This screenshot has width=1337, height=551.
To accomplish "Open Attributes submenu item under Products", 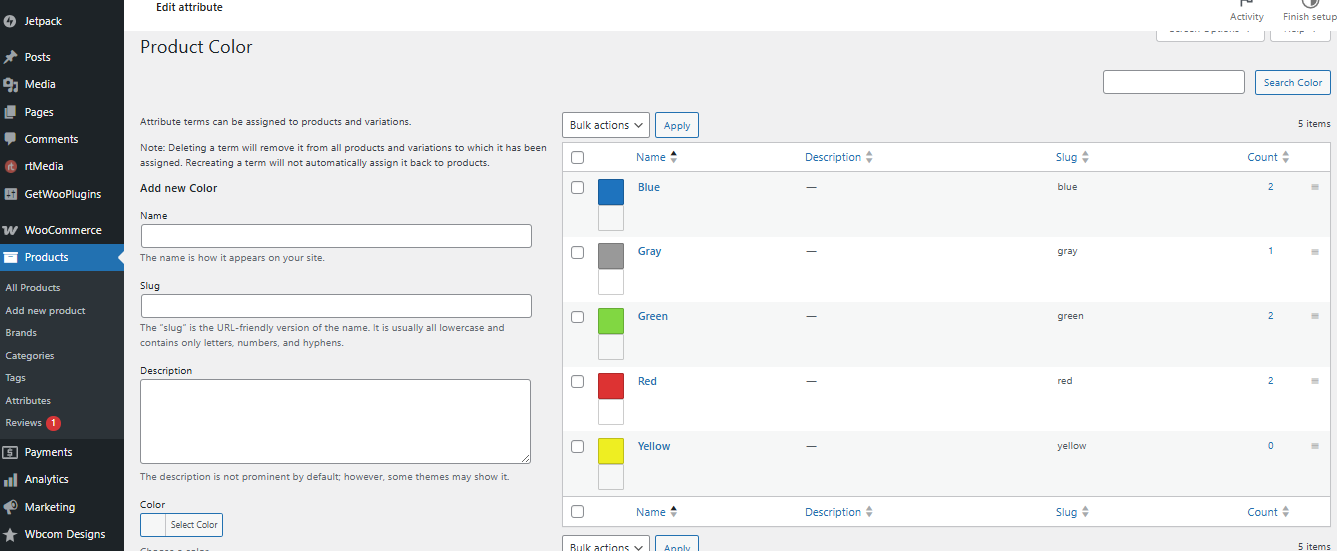I will click(x=28, y=400).
